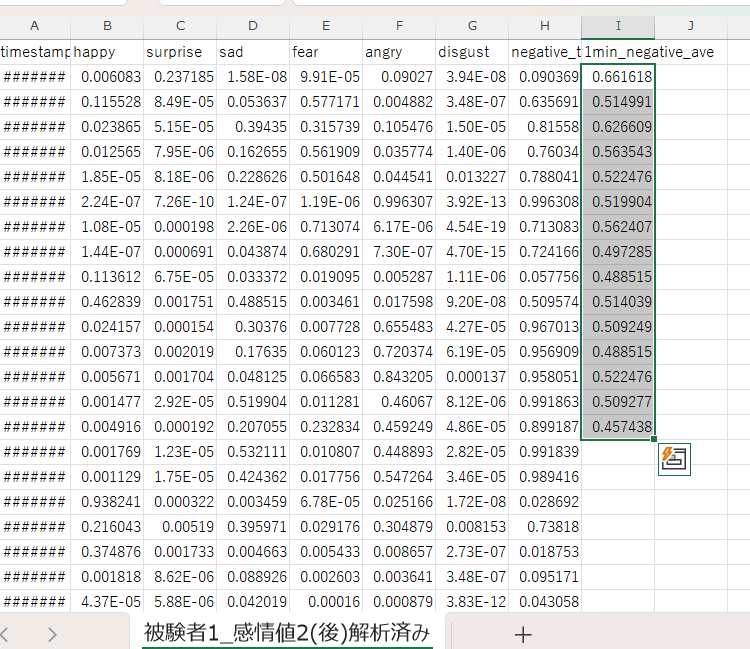Select the 'disgust' header cell
750x649 pixels.
click(472, 51)
